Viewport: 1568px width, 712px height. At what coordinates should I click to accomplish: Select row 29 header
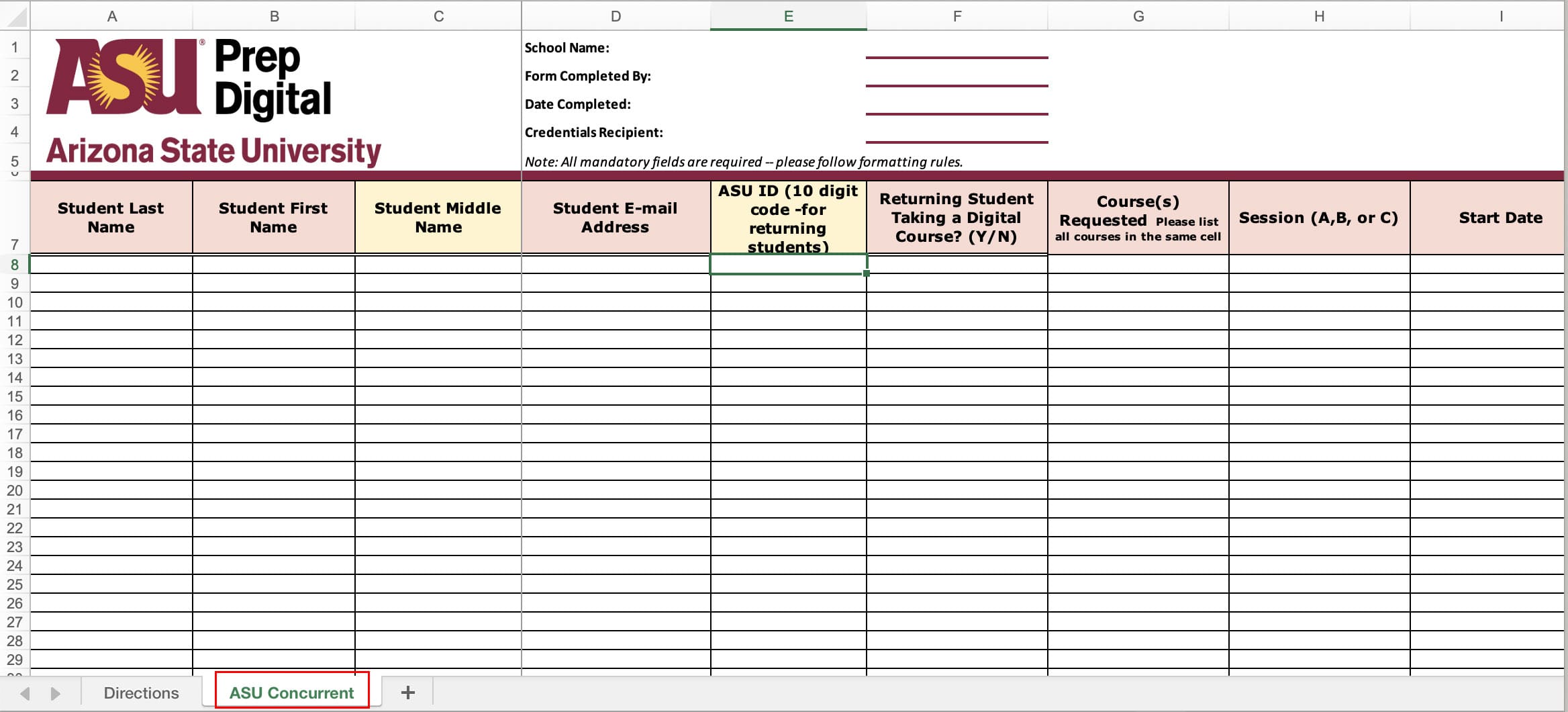pos(15,660)
